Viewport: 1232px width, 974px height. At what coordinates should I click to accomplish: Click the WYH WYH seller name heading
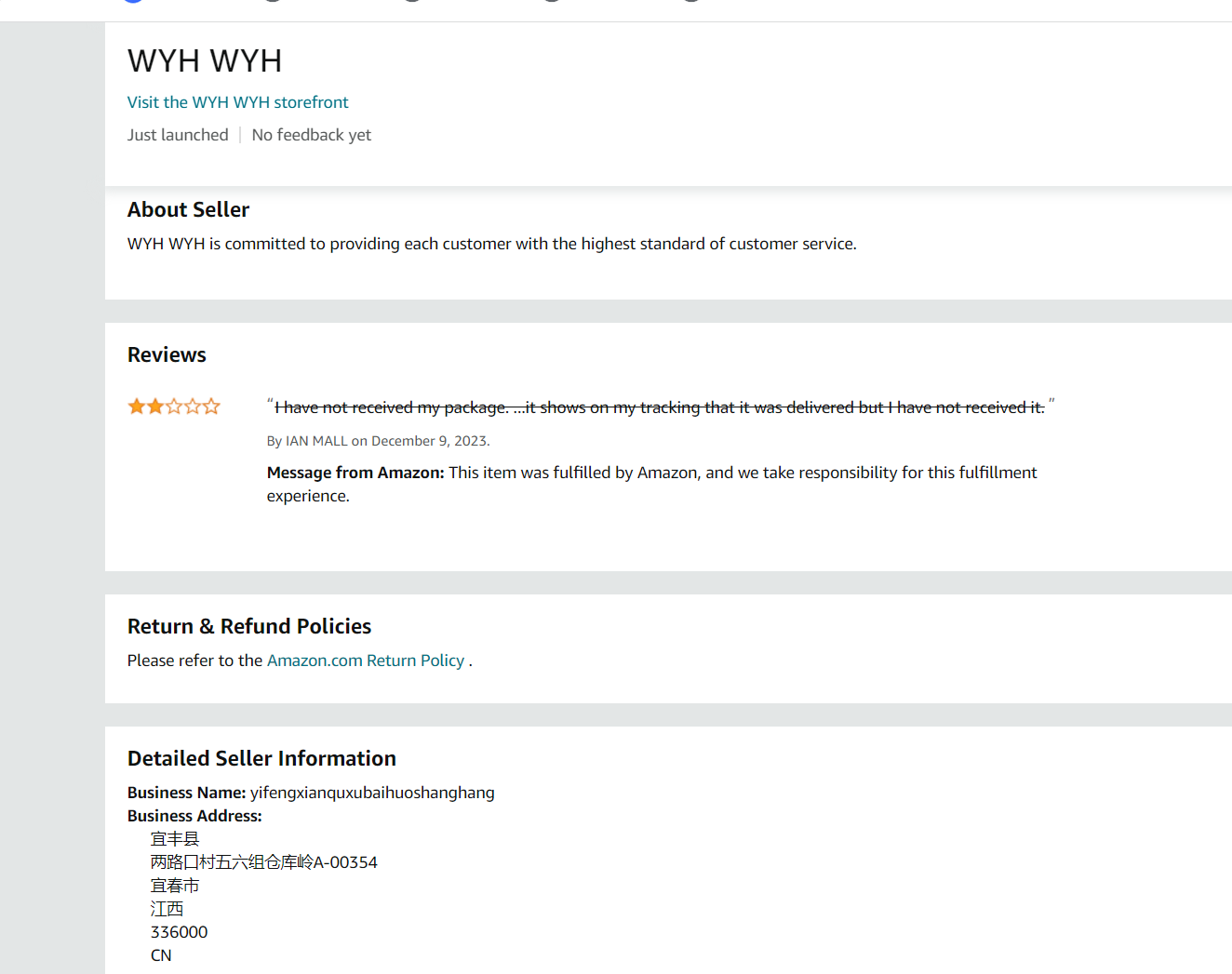click(x=205, y=61)
